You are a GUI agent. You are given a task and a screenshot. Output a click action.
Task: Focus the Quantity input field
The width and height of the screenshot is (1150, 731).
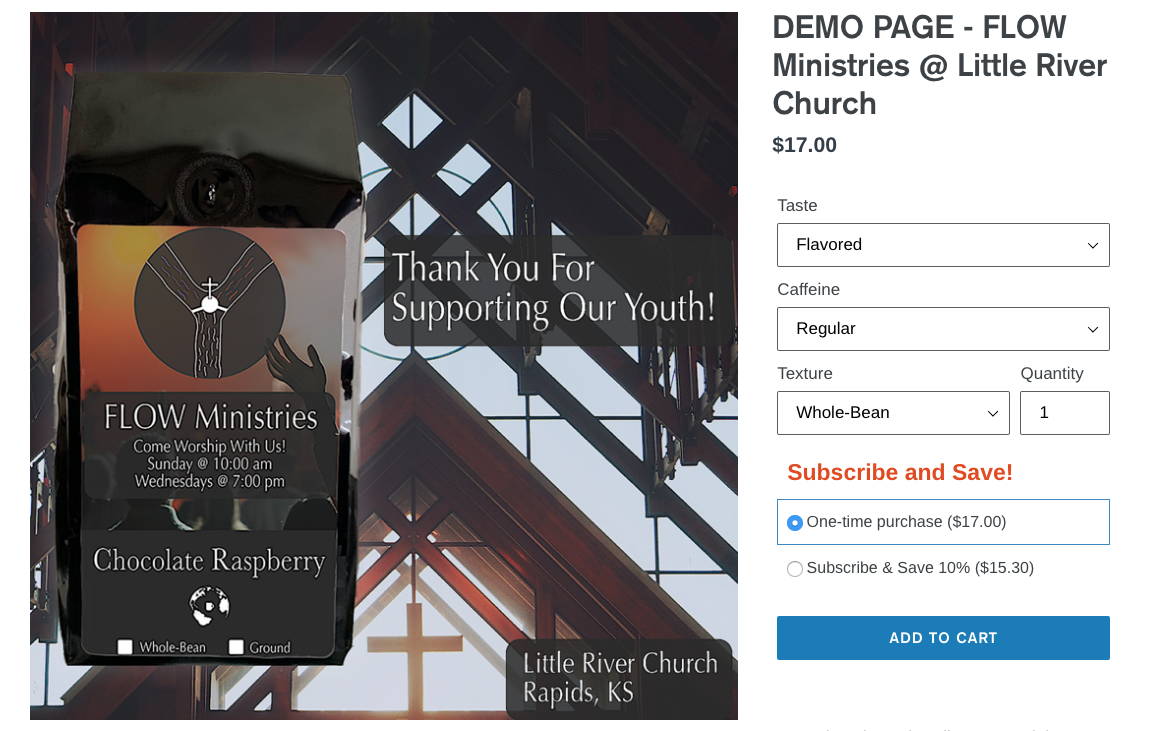1065,413
